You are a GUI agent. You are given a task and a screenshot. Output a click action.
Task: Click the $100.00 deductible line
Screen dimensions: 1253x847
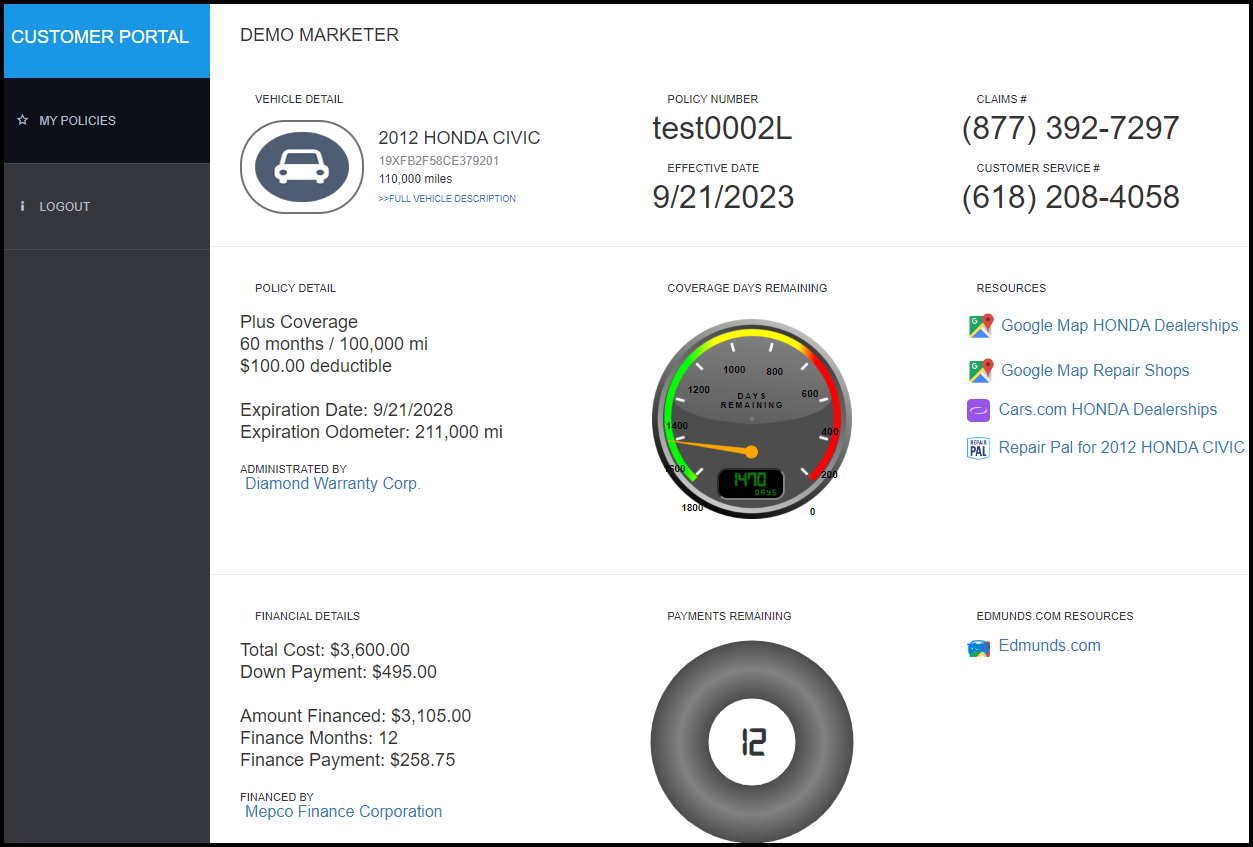click(x=316, y=366)
